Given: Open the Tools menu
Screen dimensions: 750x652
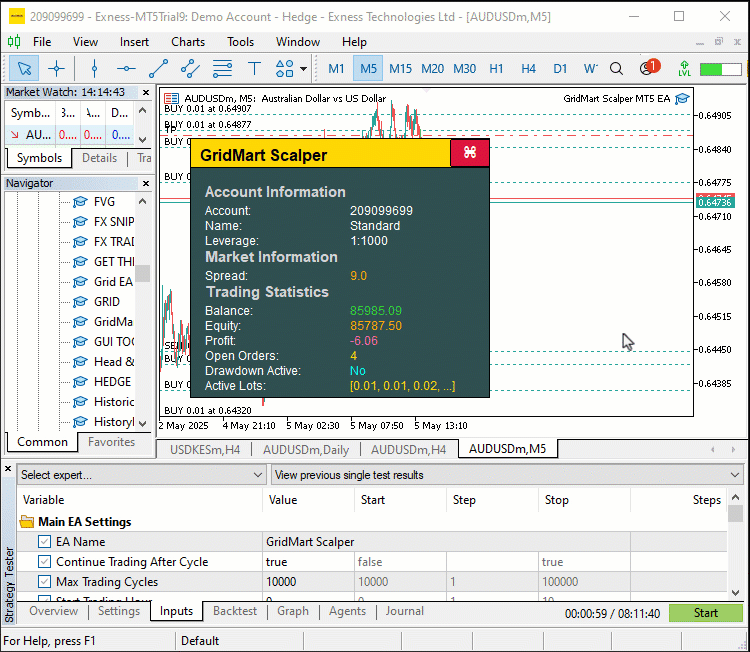Looking at the screenshot, I should [241, 42].
